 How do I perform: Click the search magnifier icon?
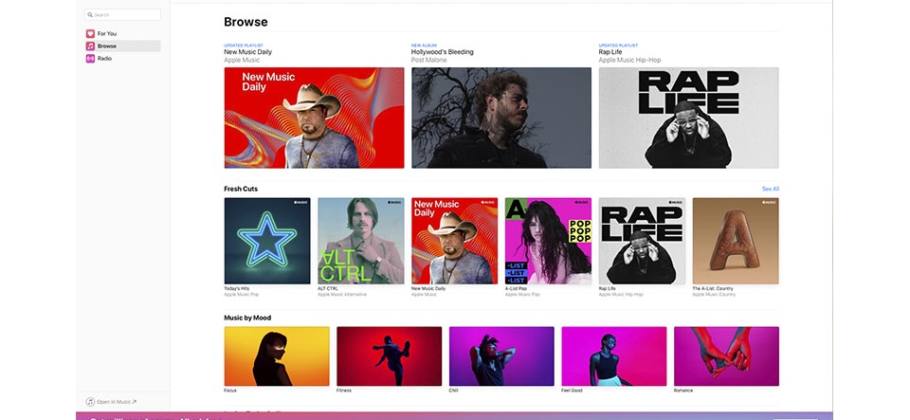[90, 15]
